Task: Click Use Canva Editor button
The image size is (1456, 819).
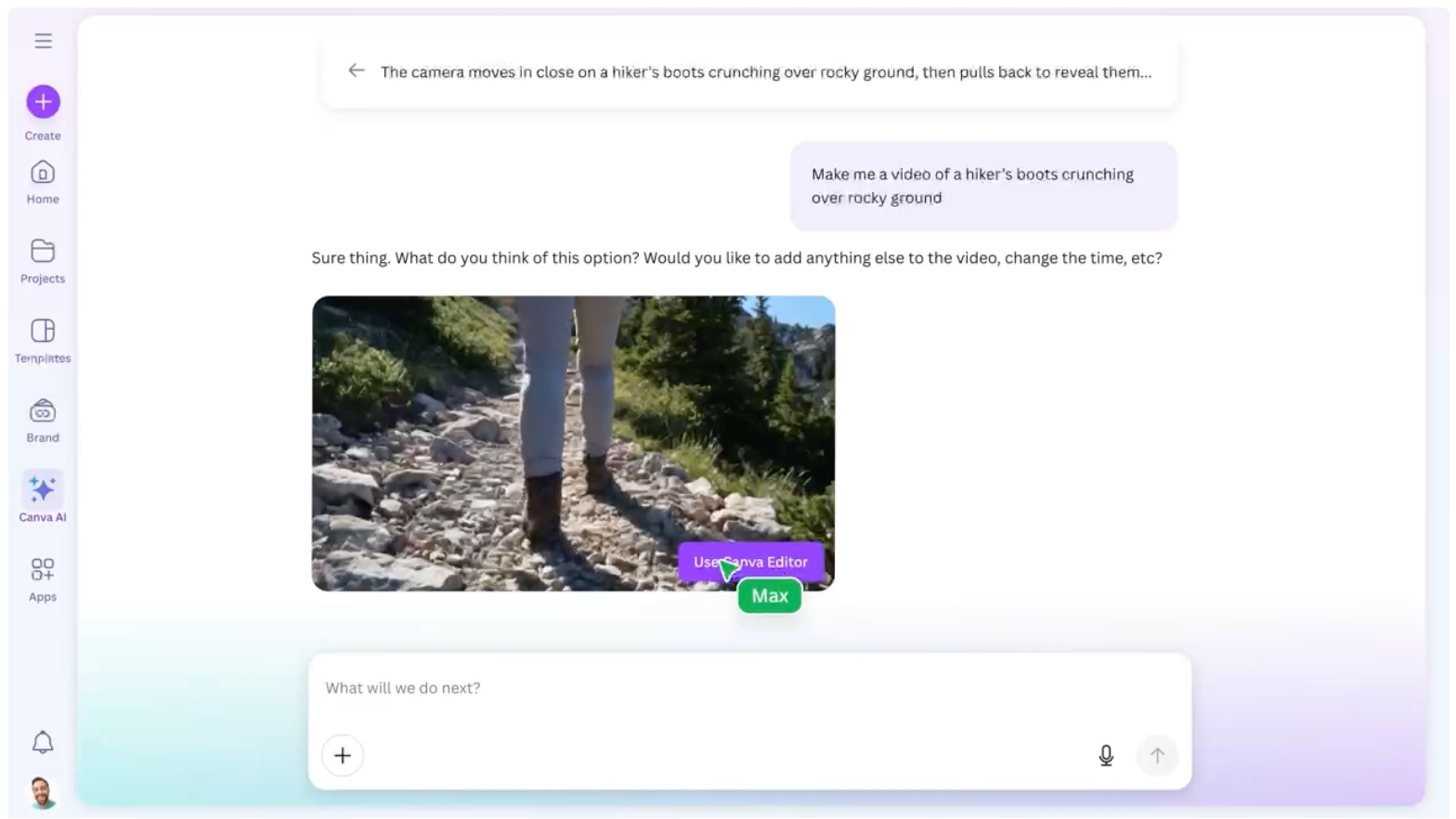Action: pyautogui.click(x=751, y=562)
